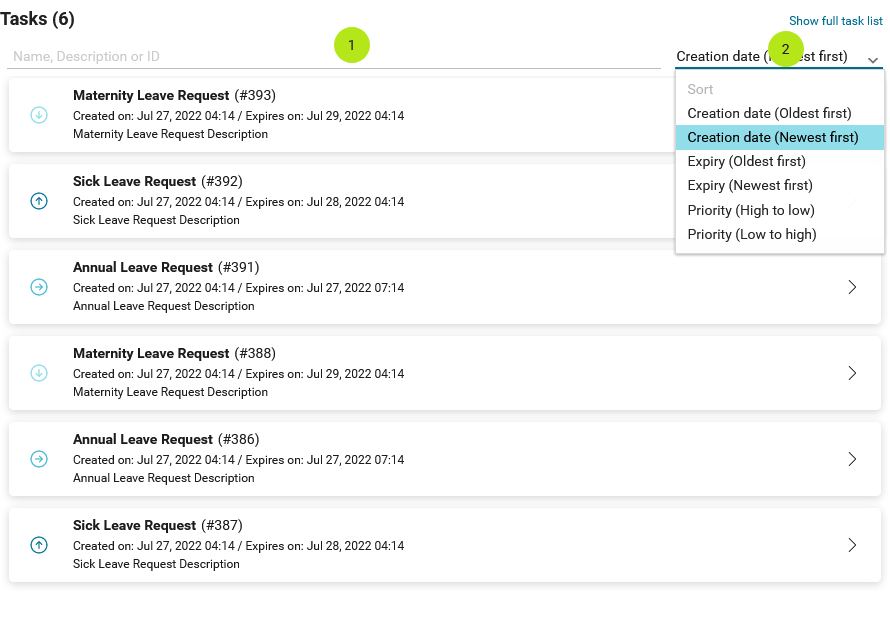Open the Sick Leave Request (#392) title
The width and height of the screenshot is (890, 639).
[x=157, y=182]
